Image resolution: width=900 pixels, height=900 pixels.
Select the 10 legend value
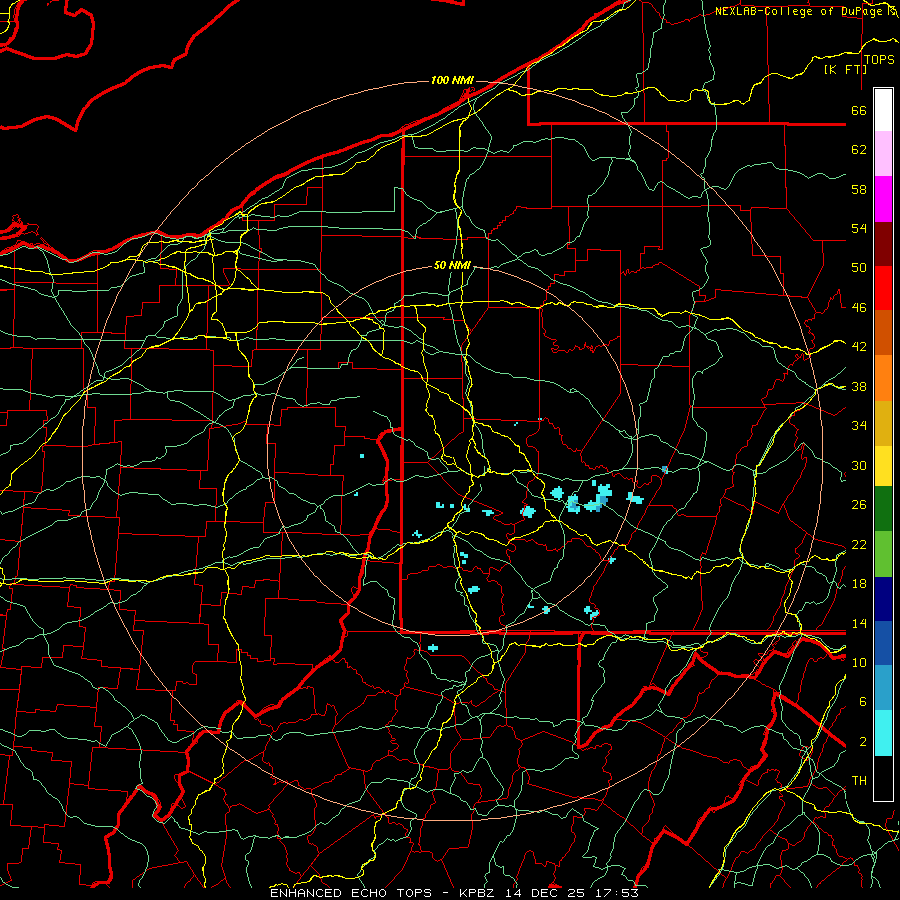(x=859, y=662)
